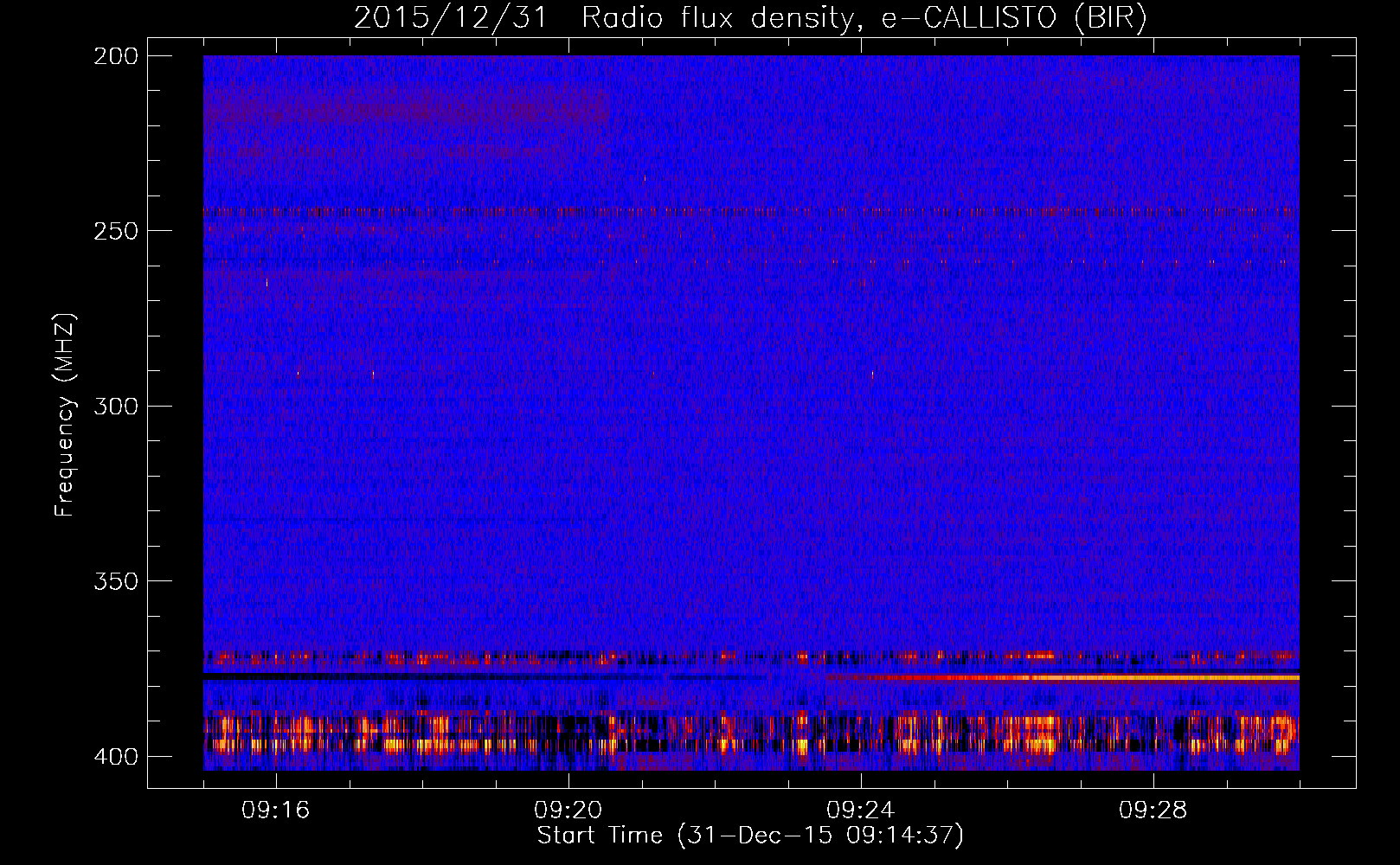Screen dimensions: 1400x865
Task: Click the plot title "Radio flux density, e-CALLISTO (BIR)"
Action: 864,17
